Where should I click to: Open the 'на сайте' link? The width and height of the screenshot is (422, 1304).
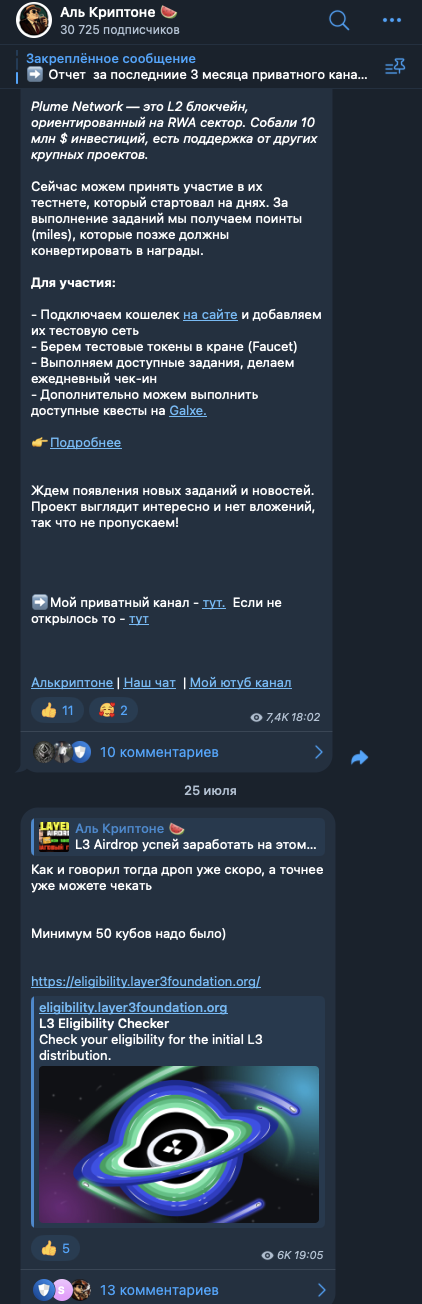point(210,314)
